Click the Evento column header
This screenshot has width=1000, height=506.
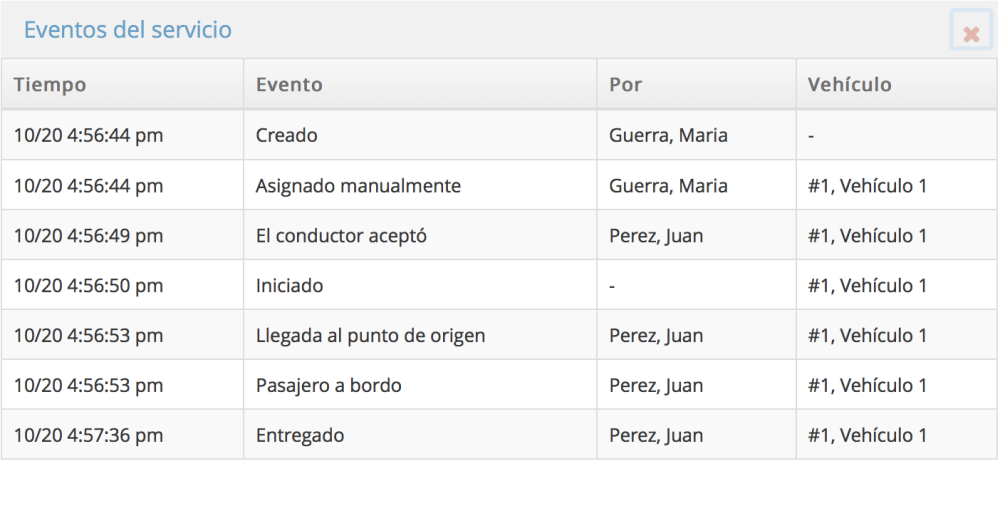pos(289,85)
